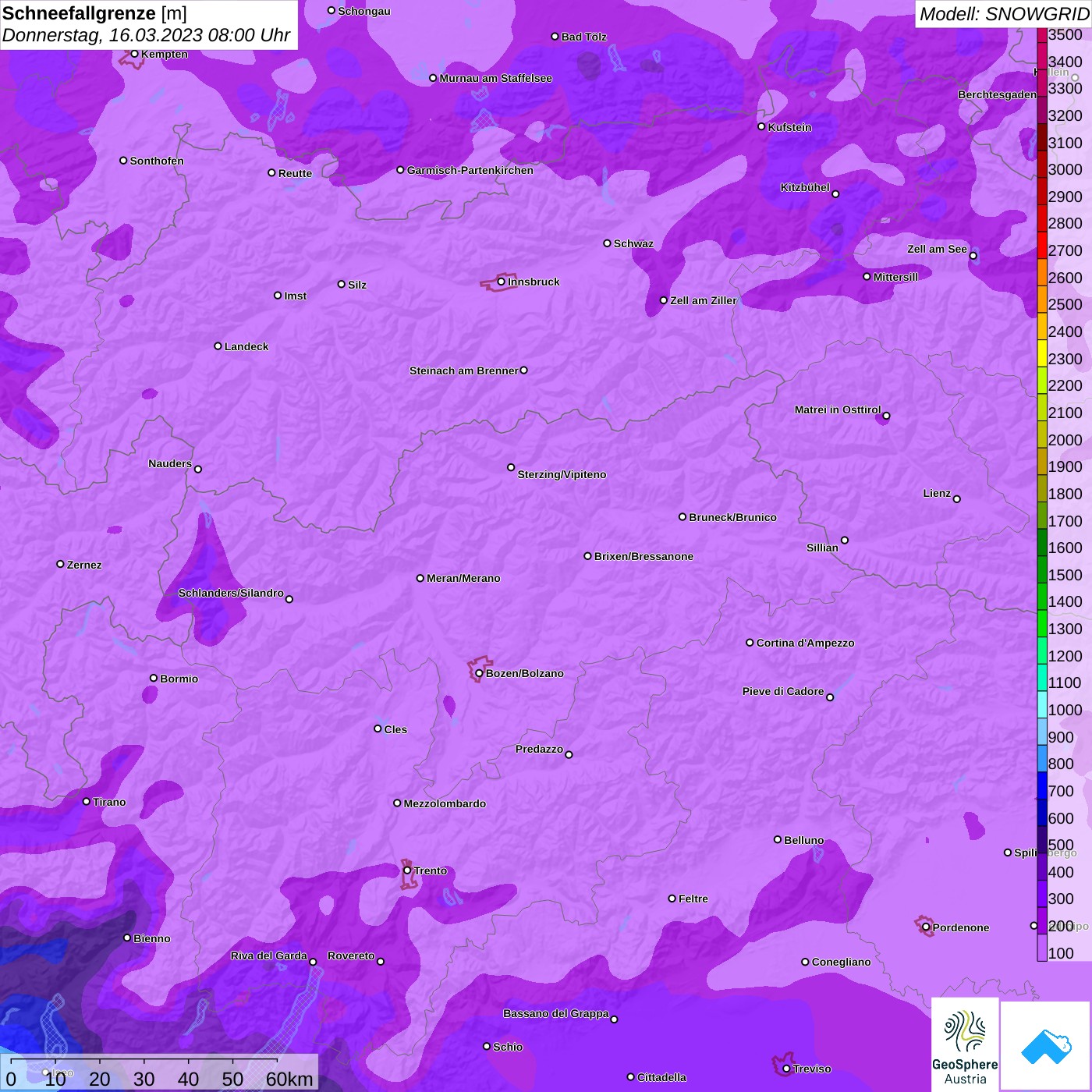Screen dimensions: 1092x1092
Task: Click the 100 m legend color
Action: (1042, 948)
